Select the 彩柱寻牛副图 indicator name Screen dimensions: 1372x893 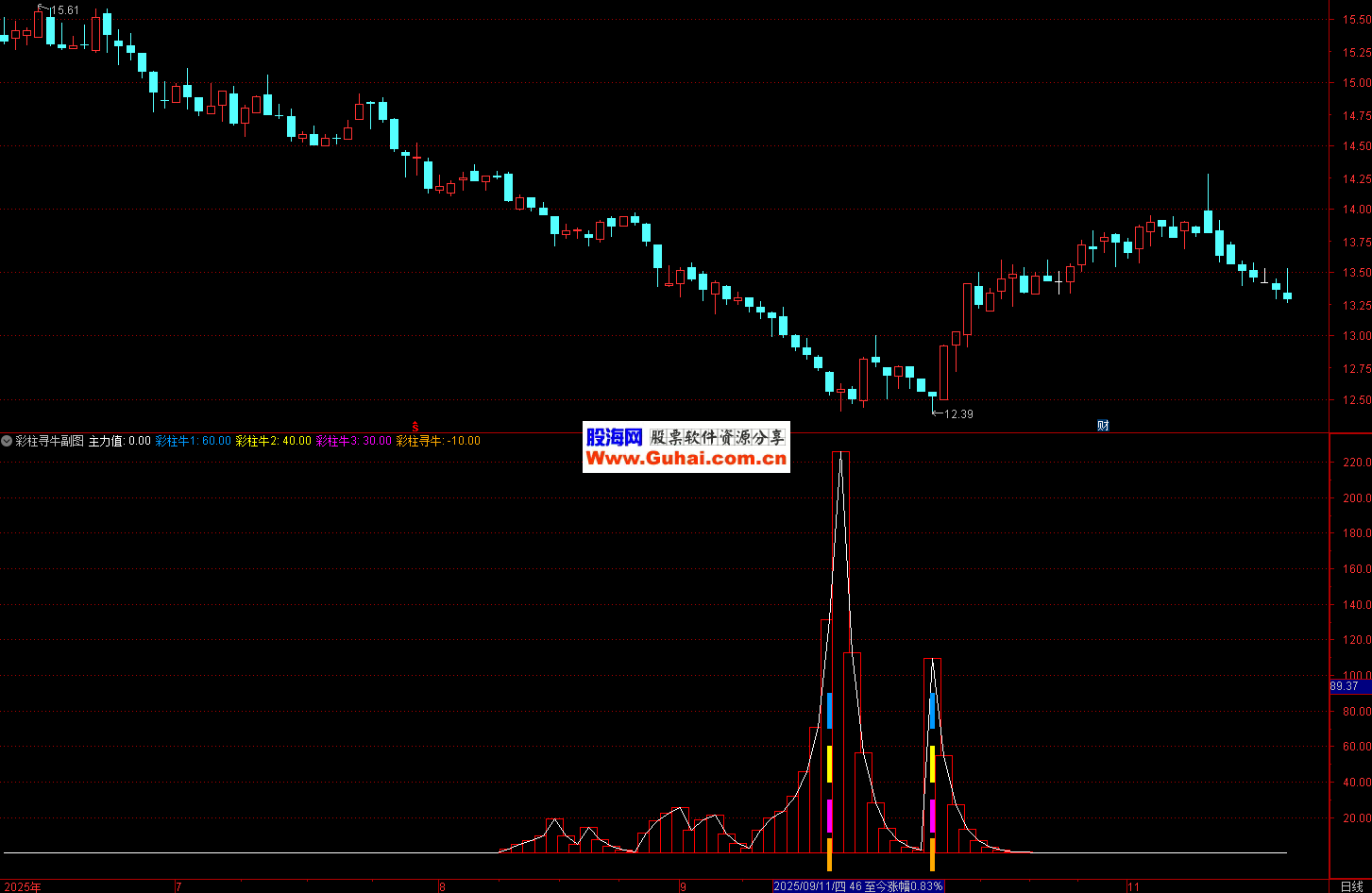click(x=49, y=441)
